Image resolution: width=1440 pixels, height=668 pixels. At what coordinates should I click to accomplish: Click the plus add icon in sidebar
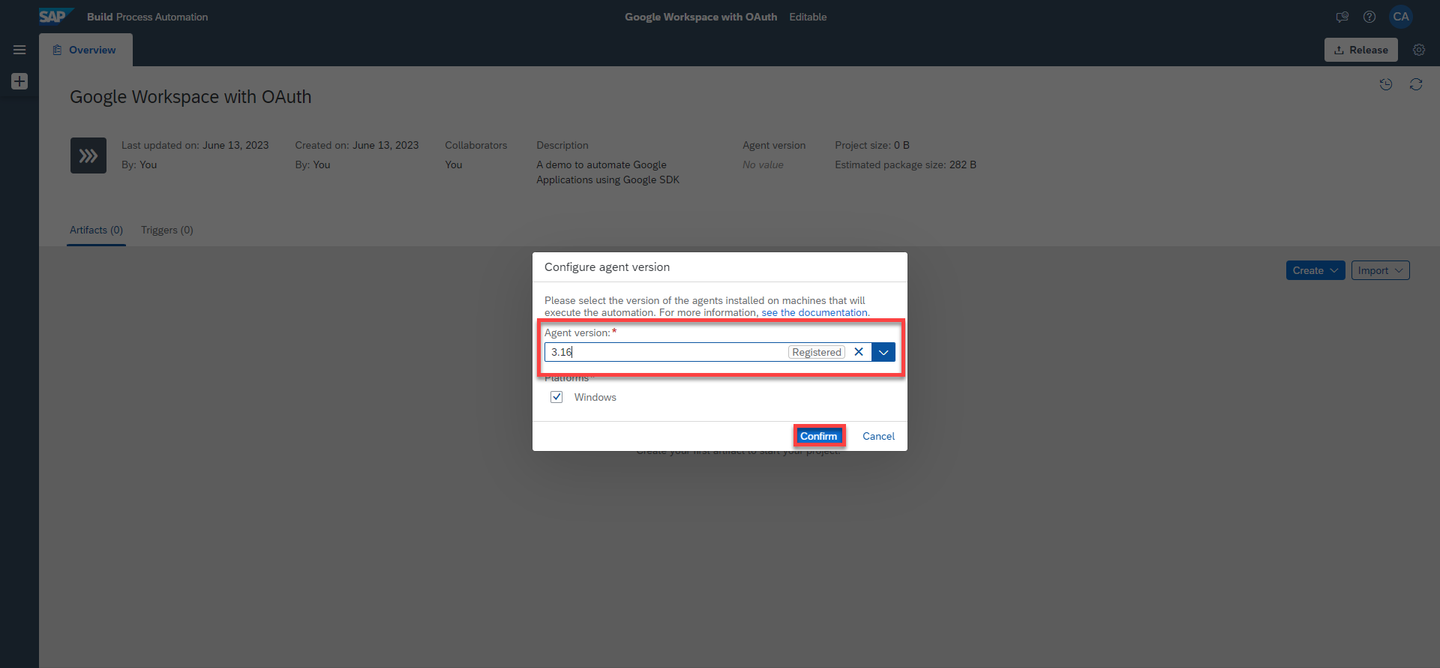pyautogui.click(x=19, y=82)
